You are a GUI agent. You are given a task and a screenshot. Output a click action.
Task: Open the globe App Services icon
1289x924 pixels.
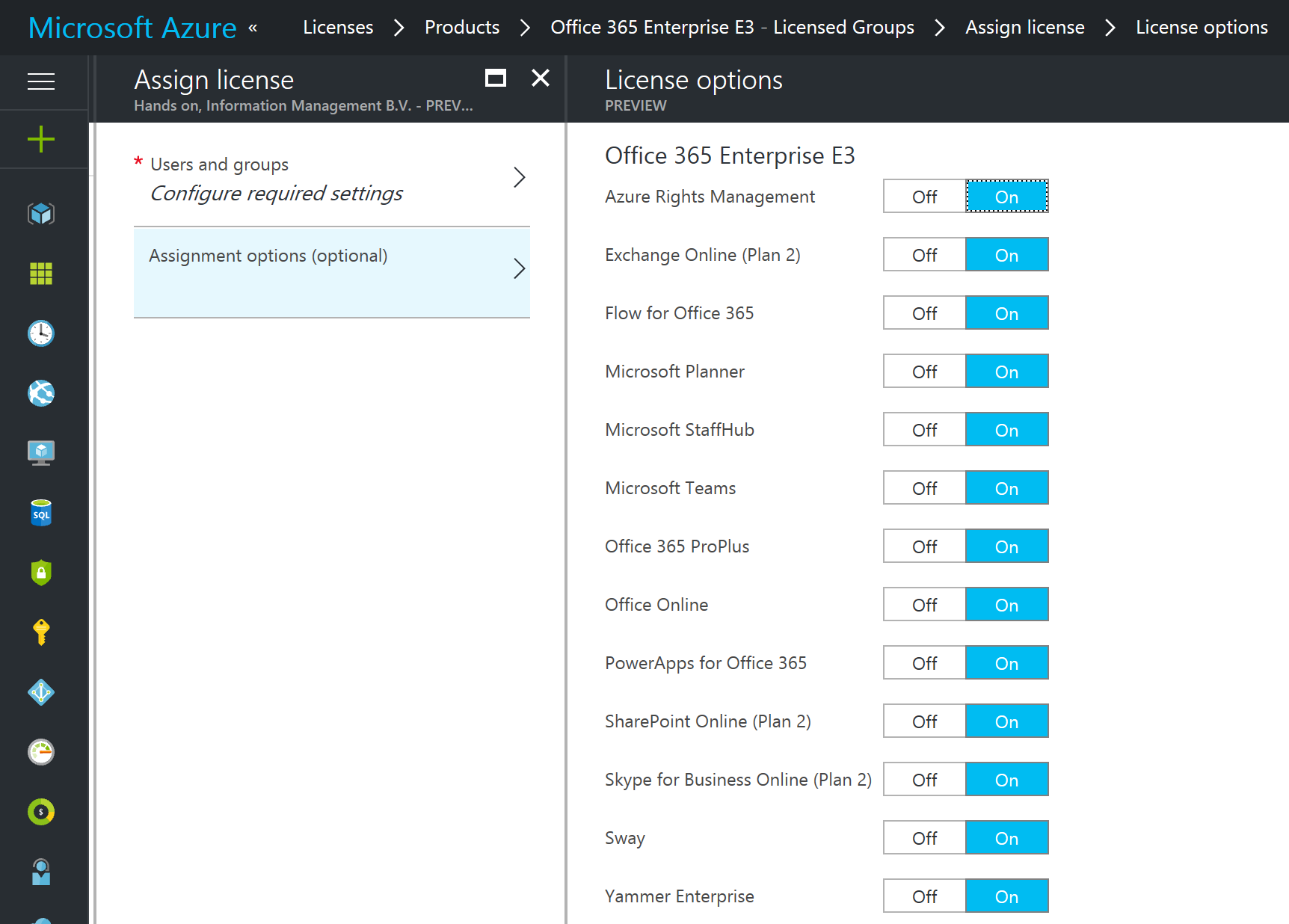click(x=41, y=393)
